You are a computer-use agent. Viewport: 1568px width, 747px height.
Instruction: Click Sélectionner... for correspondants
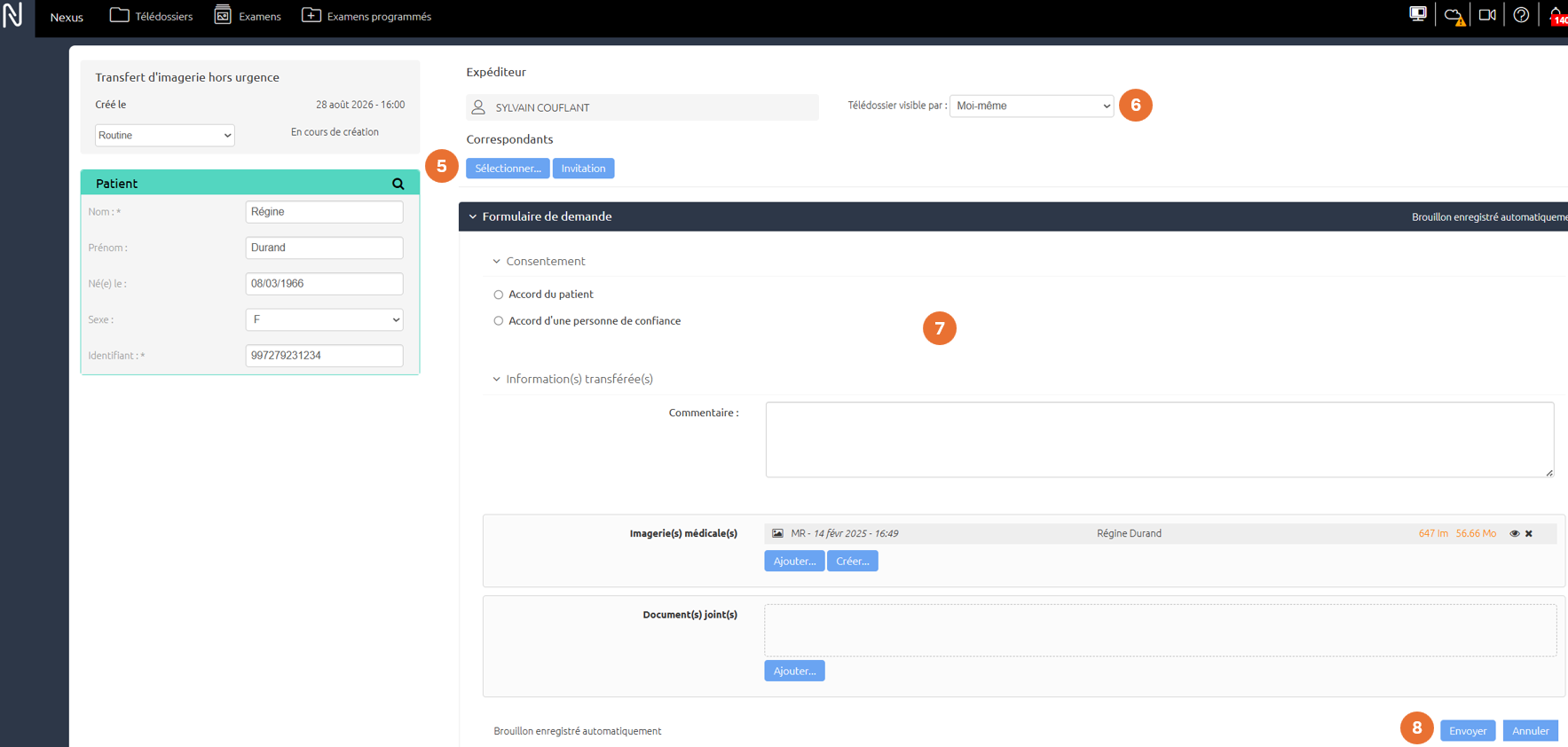[508, 169]
